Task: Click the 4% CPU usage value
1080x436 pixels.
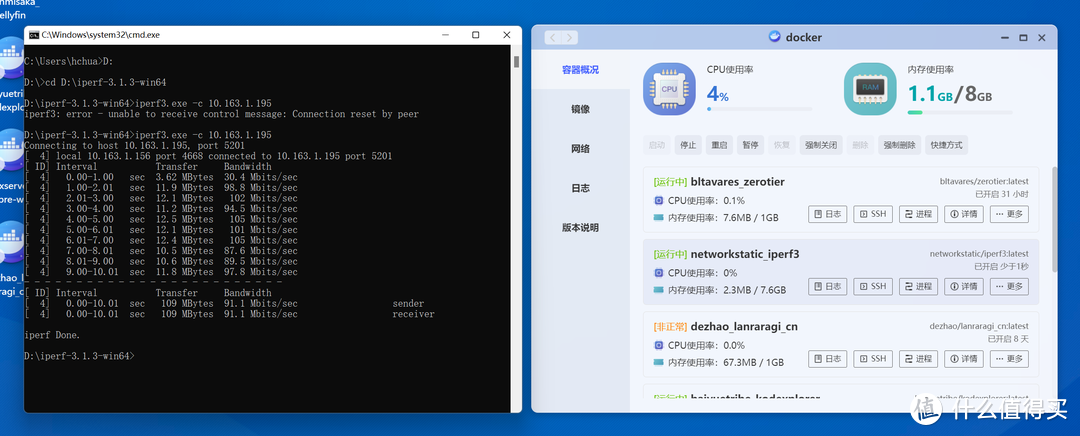Action: [x=718, y=94]
